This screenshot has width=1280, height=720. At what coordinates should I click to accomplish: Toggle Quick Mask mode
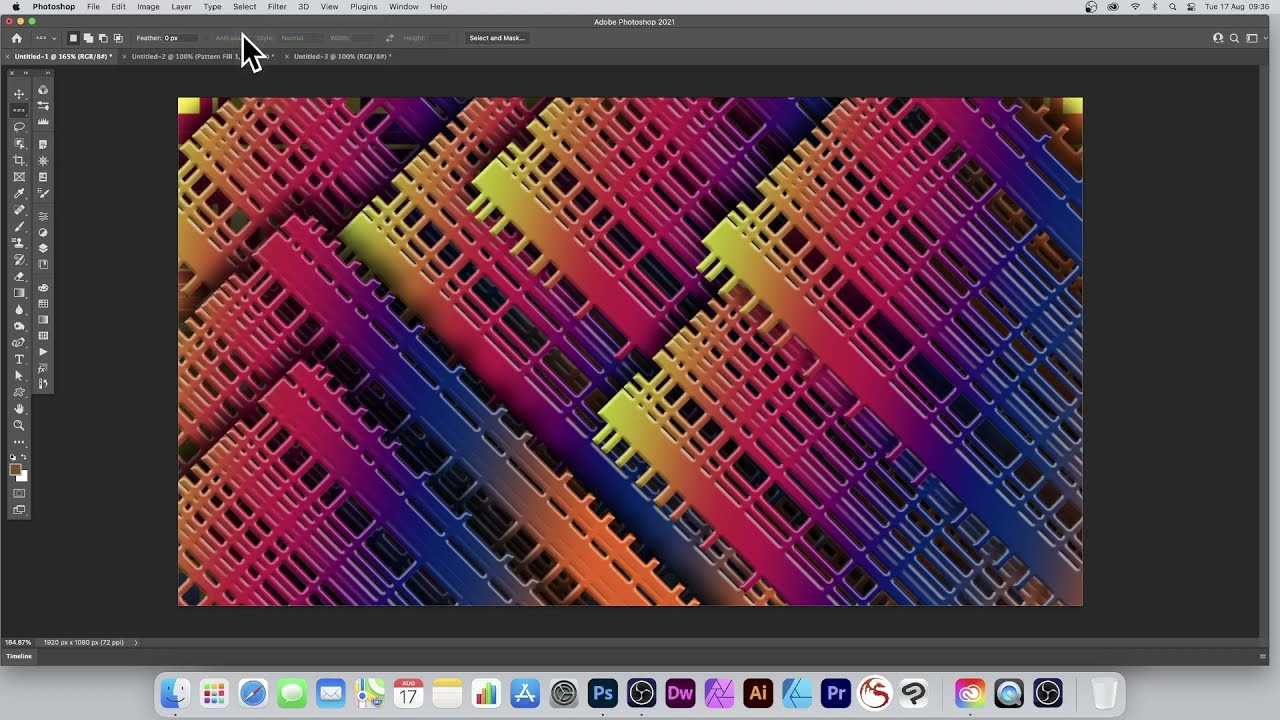(x=19, y=493)
